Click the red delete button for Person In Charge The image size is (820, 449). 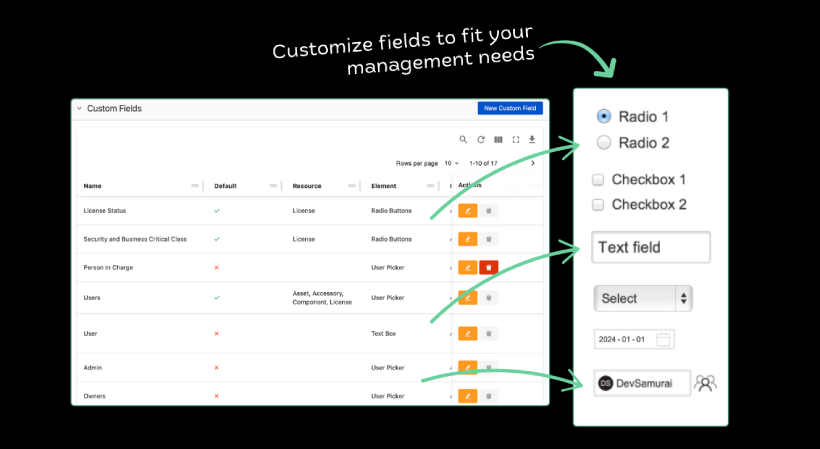(x=488, y=268)
